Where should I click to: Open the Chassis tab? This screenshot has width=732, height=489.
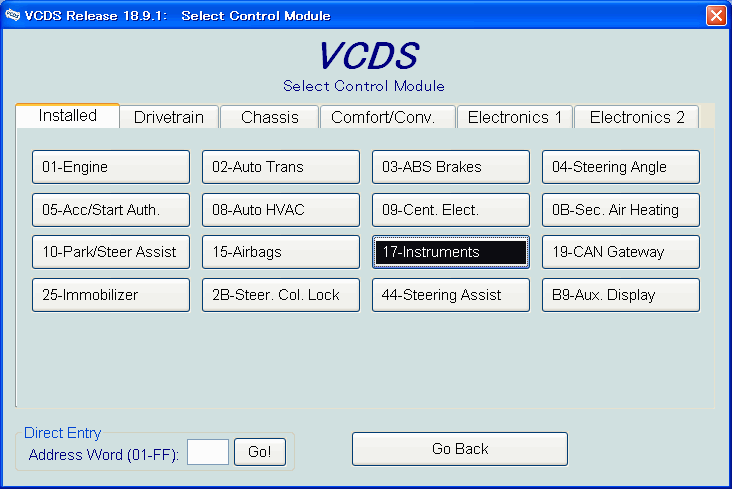pos(269,117)
